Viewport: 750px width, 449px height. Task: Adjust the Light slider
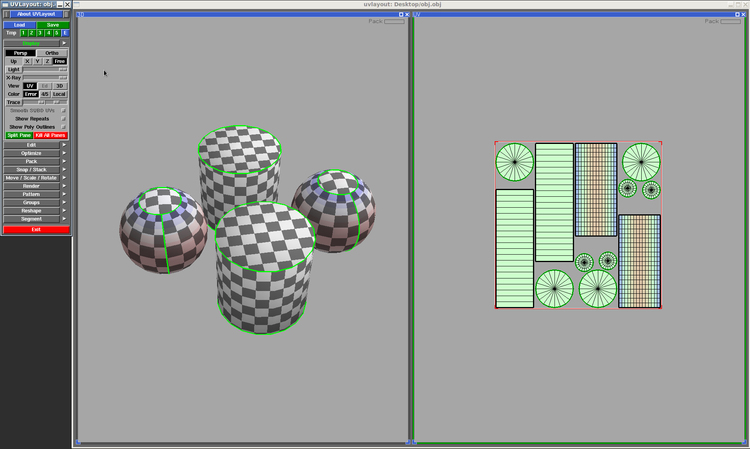45,69
